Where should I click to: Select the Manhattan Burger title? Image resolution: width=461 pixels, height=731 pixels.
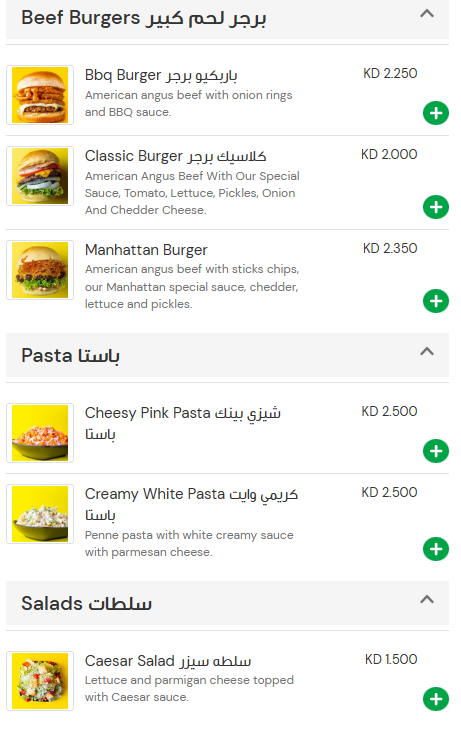click(146, 250)
